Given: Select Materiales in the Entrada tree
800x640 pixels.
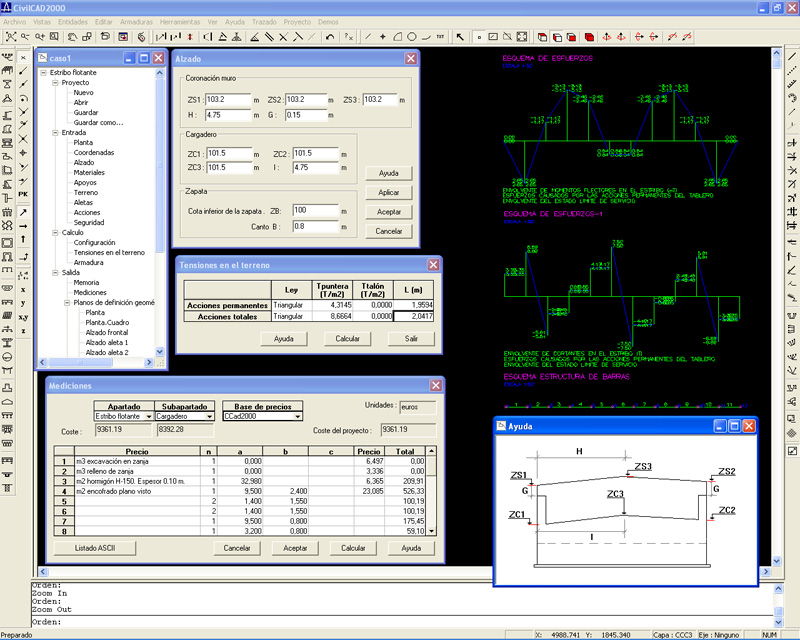Looking at the screenshot, I should tap(88, 173).
